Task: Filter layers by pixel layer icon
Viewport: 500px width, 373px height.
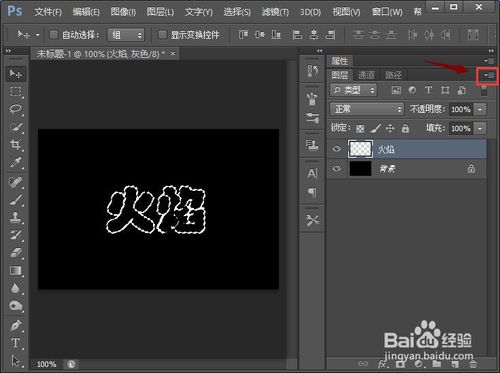Action: tap(396, 90)
